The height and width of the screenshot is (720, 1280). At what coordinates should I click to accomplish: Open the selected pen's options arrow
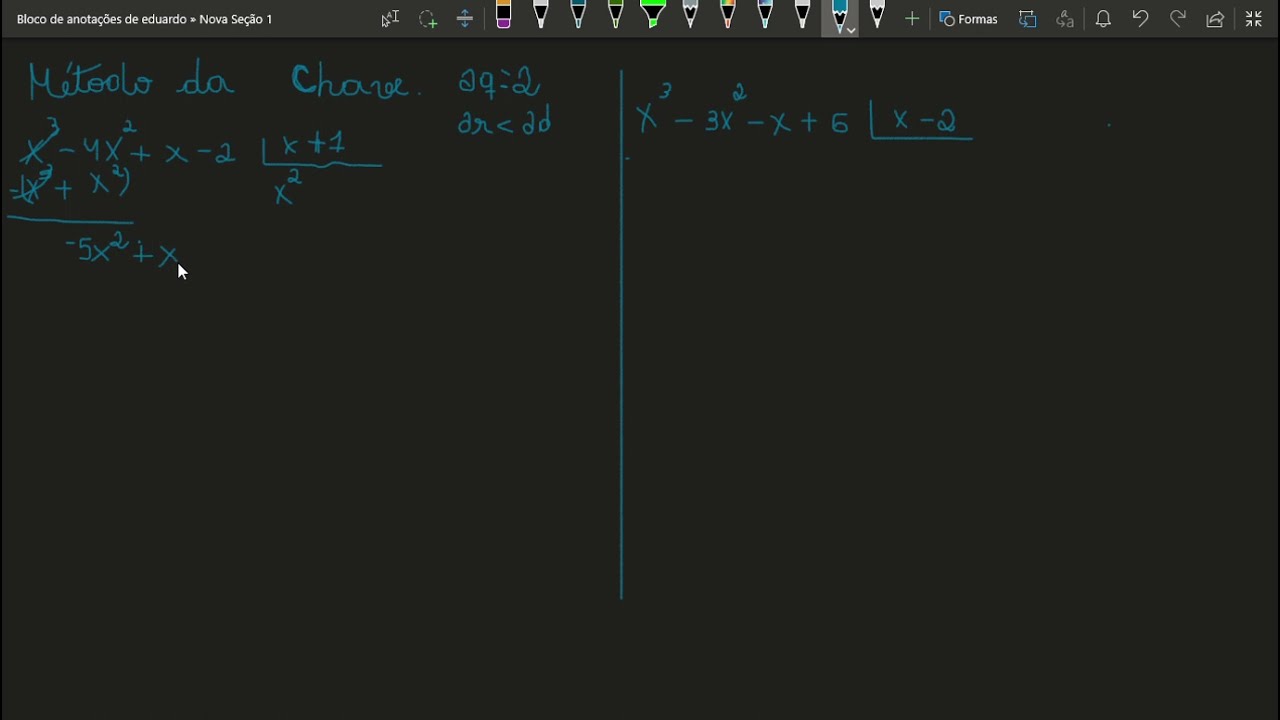click(851, 31)
